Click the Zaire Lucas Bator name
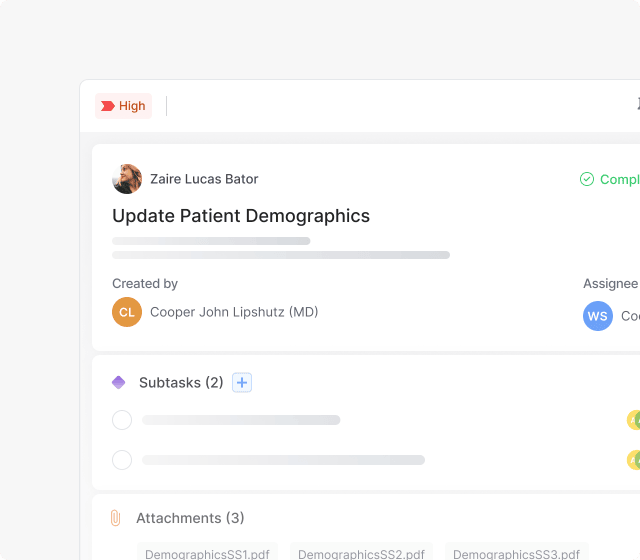640x560 pixels. click(204, 179)
